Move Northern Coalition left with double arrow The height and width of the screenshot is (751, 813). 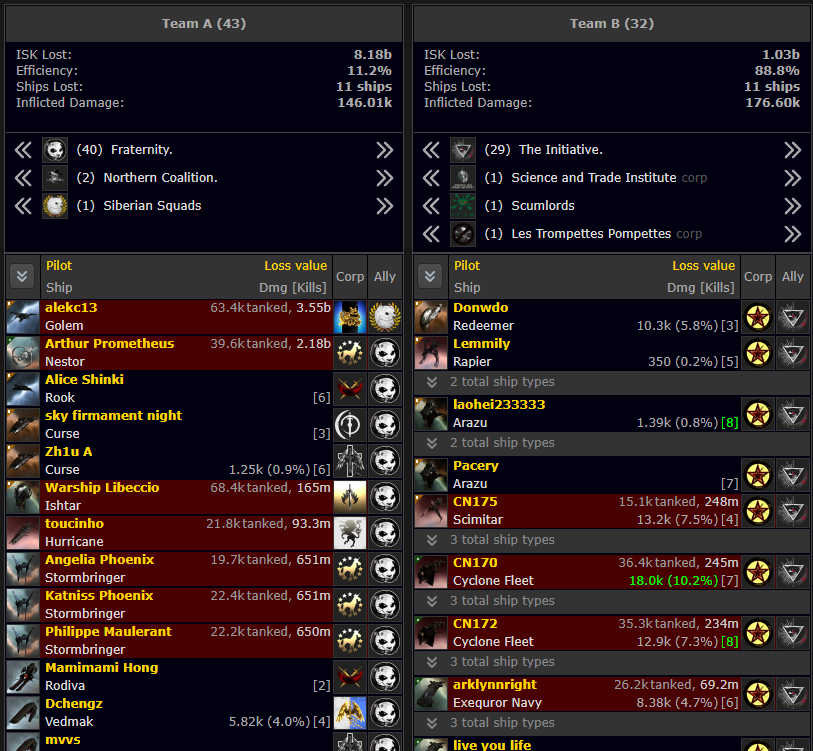coord(24,178)
